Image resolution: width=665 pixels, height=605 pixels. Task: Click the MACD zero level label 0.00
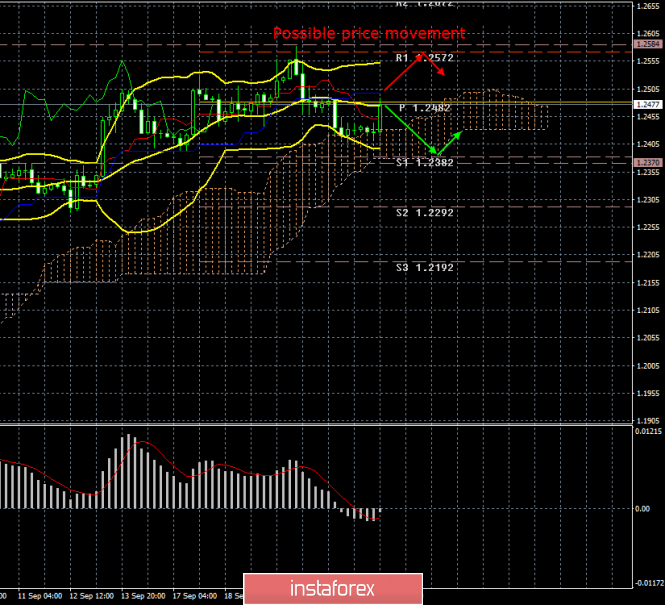[643, 509]
